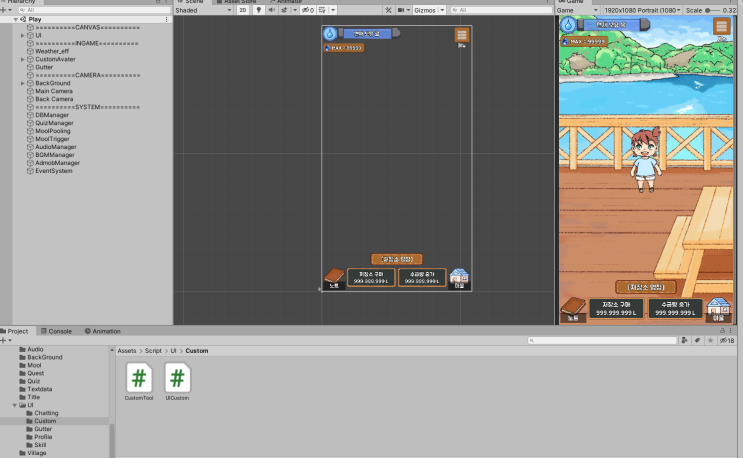Screen dimensions: 743x458
Task: Toggle scene lighting lightbulb icon
Action: (259, 10)
